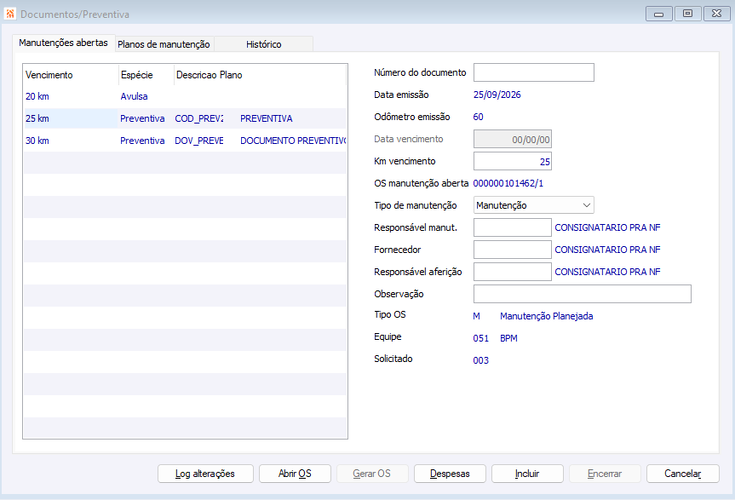The width and height of the screenshot is (735, 500).
Task: Click the orange application icon in title bar
Action: (10, 14)
